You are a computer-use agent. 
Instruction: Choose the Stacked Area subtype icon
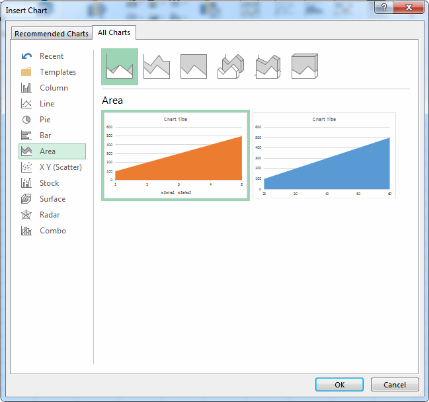click(x=156, y=67)
